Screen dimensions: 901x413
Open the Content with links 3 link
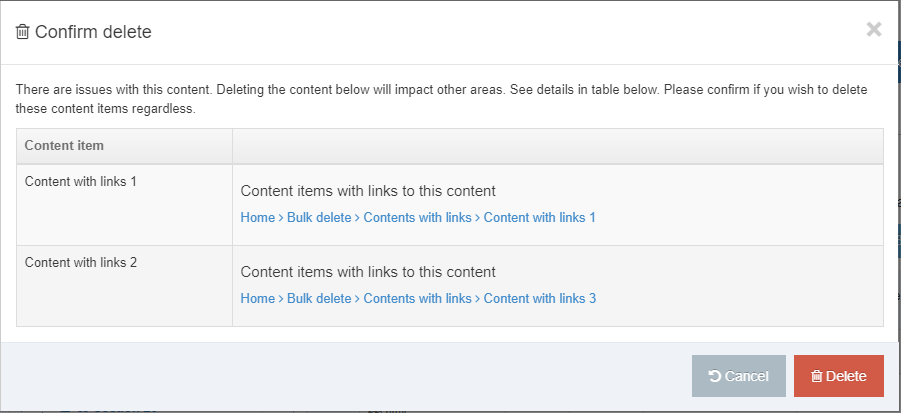pos(539,298)
